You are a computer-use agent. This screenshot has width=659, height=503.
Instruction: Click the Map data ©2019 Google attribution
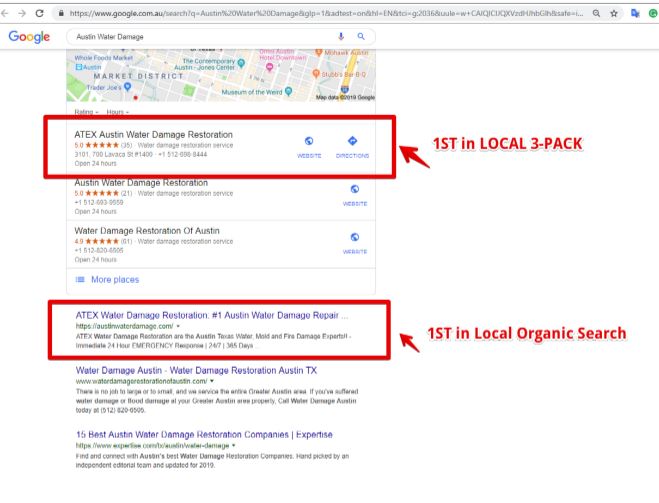point(345,97)
